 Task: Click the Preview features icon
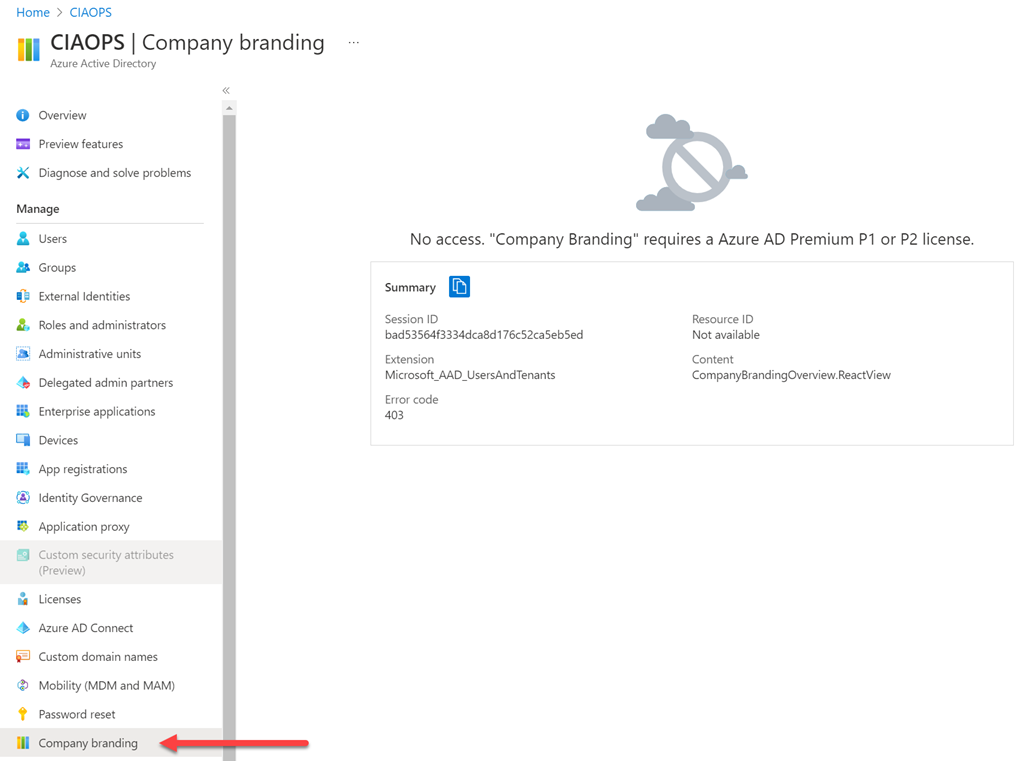tap(23, 144)
